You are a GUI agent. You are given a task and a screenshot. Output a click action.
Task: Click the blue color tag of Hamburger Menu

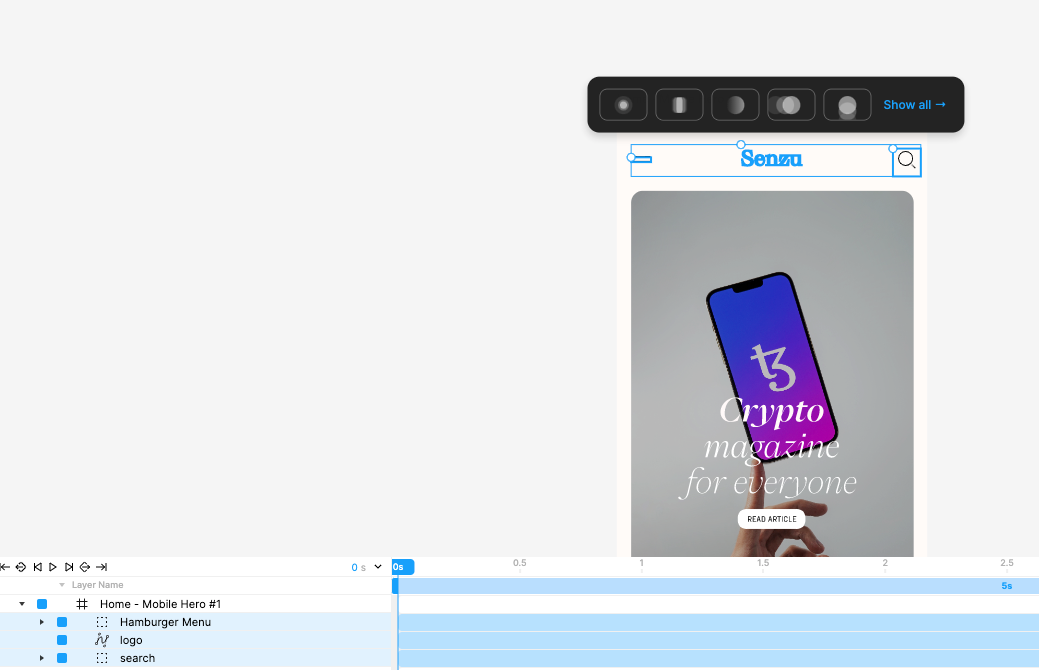coord(62,622)
